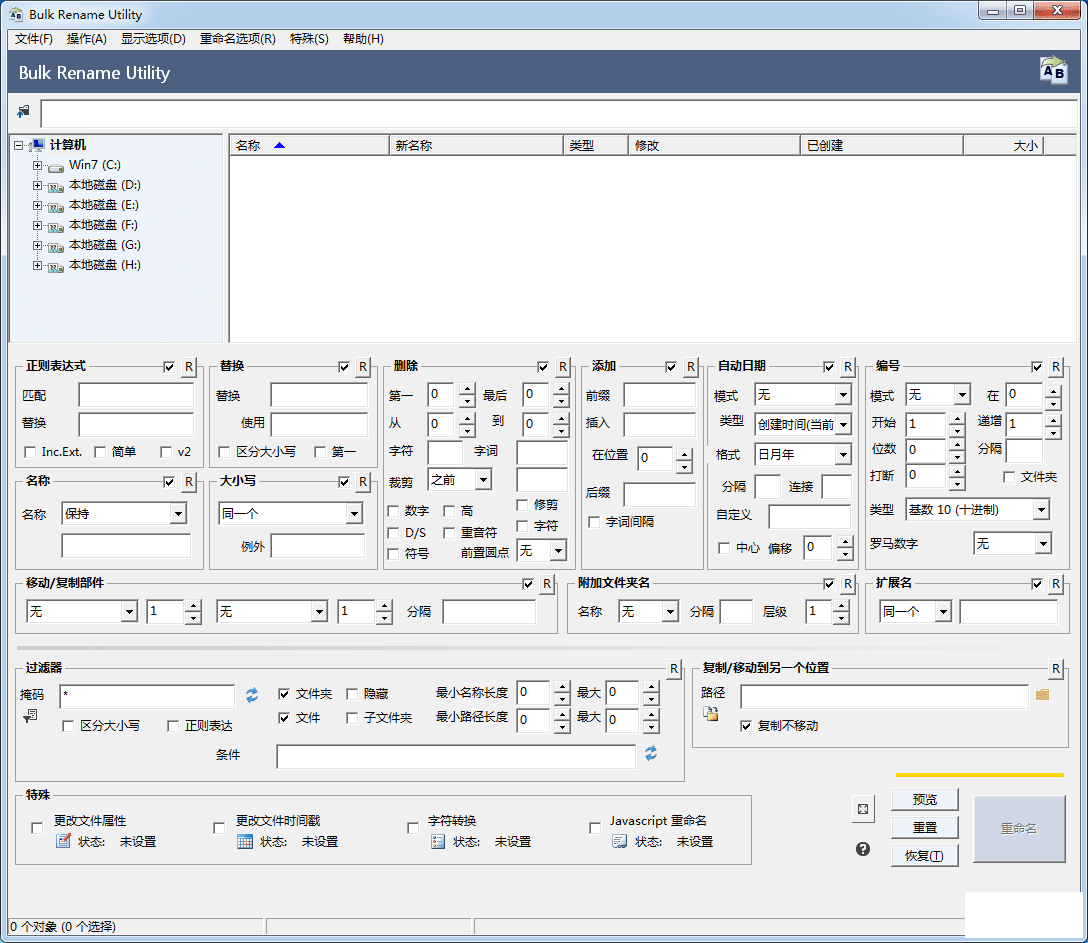Open the 文件(F) menu
The height and width of the screenshot is (943, 1088).
click(34, 39)
